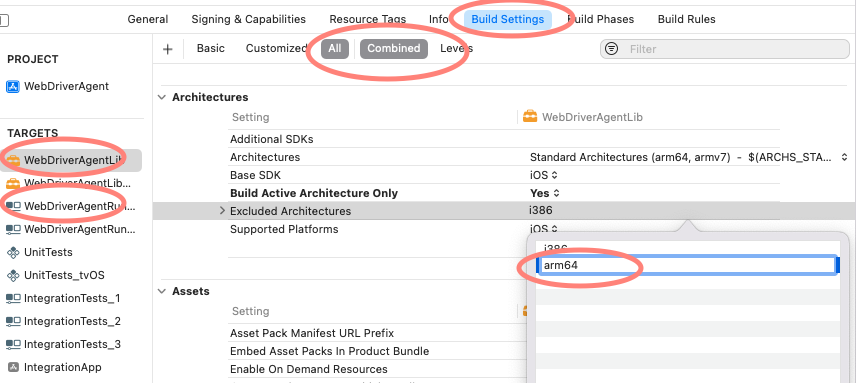Expand the Excluded Architectures row
856x383 pixels.
click(x=222, y=211)
